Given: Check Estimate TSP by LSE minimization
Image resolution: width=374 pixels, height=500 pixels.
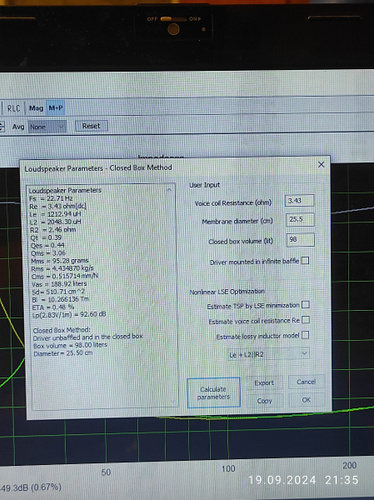Looking at the screenshot, I should click(x=305, y=305).
